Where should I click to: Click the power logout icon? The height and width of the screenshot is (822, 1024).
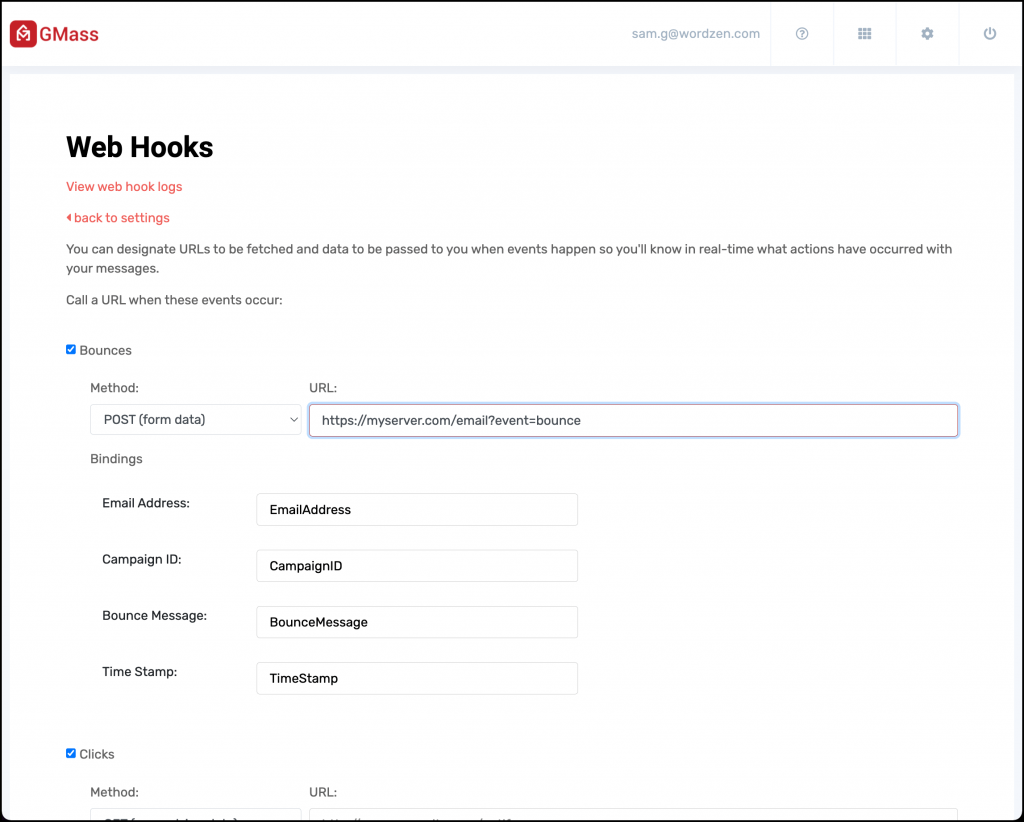pos(989,33)
